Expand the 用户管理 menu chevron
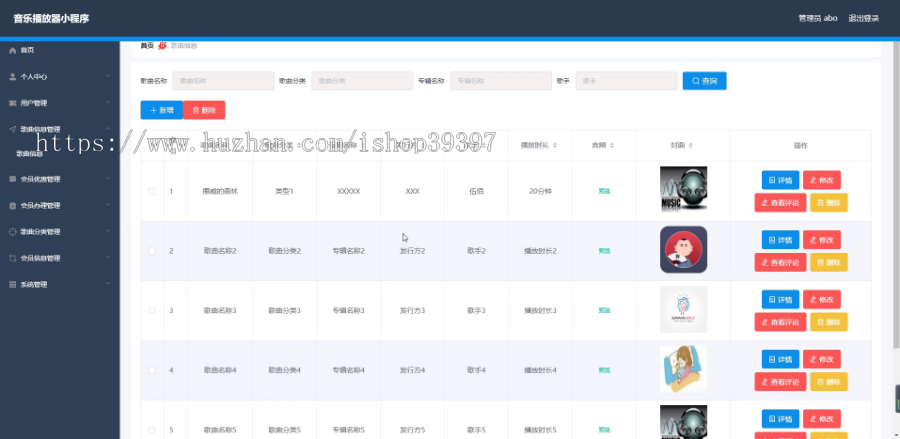Viewport: 900px width, 439px height. coord(107,103)
